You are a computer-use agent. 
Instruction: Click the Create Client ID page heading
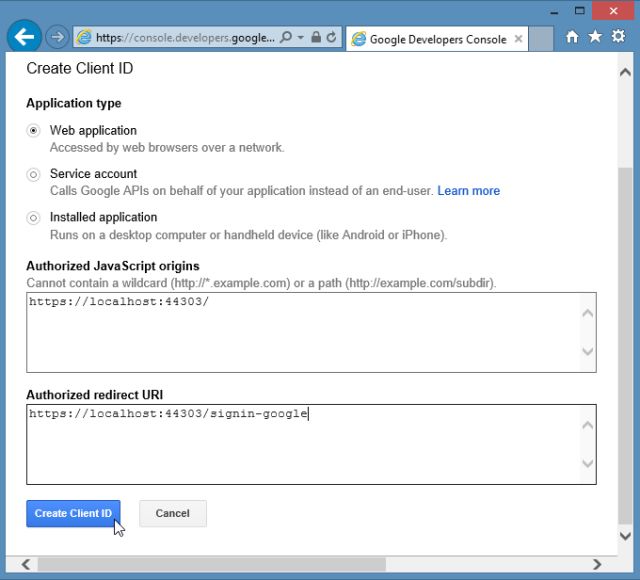point(80,68)
